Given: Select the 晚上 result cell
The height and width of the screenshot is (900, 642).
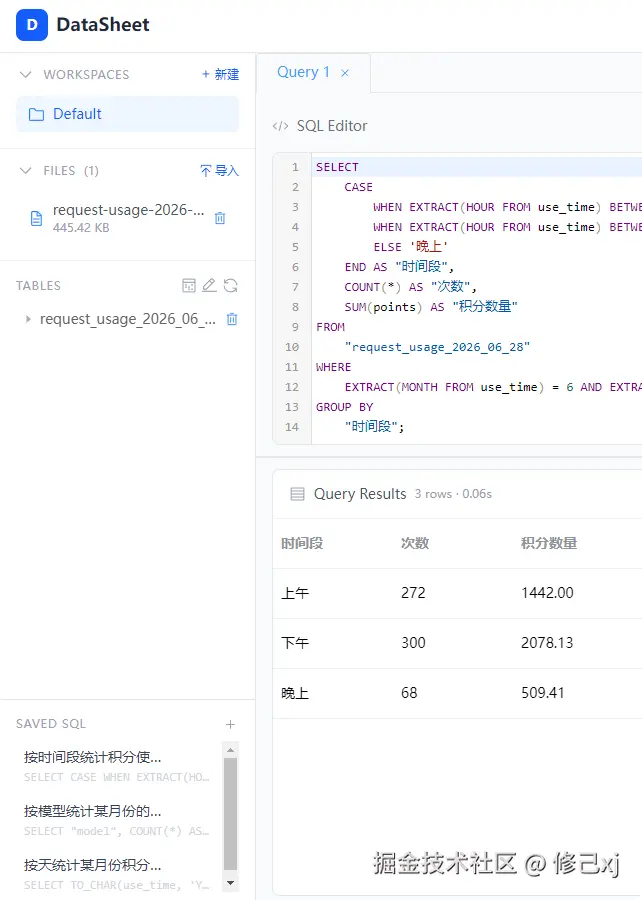Looking at the screenshot, I should click(295, 693).
